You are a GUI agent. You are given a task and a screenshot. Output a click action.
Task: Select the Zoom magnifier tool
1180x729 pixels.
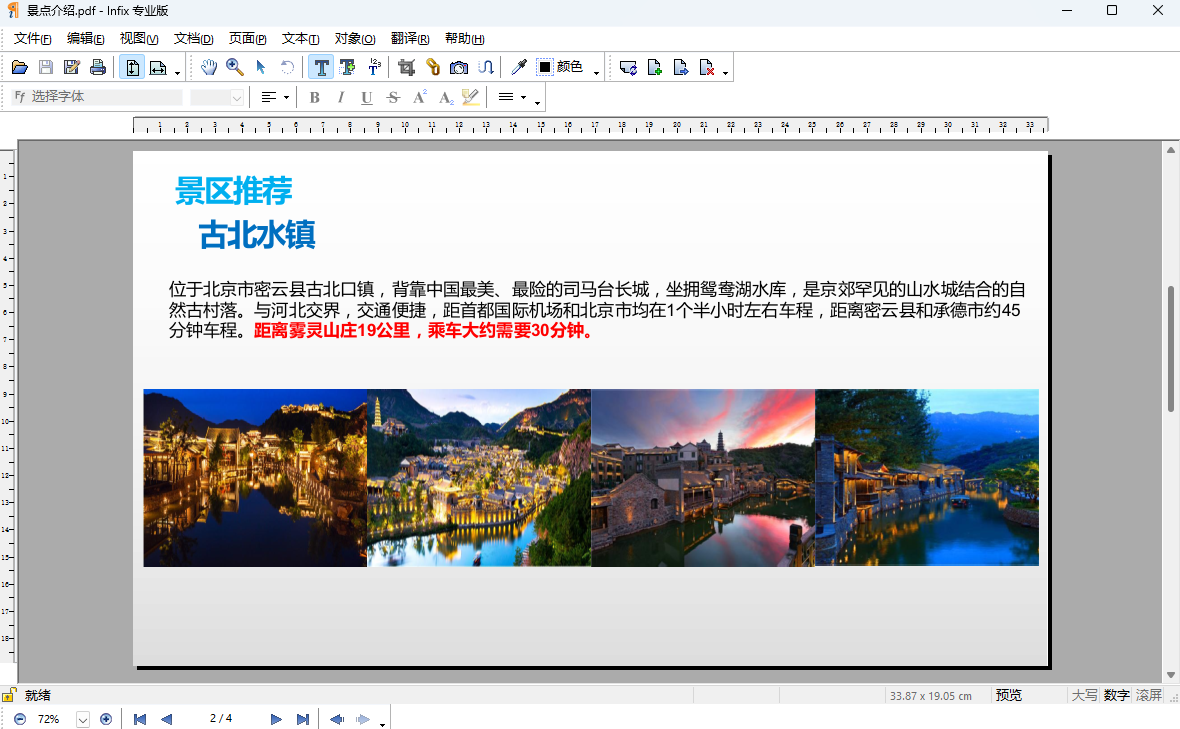pyautogui.click(x=235, y=67)
